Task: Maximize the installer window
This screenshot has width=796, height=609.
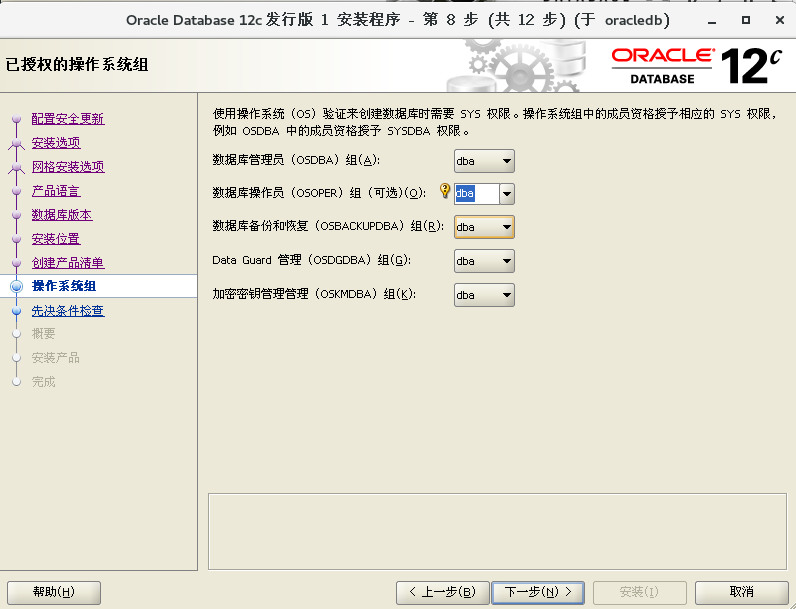Action: point(746,20)
